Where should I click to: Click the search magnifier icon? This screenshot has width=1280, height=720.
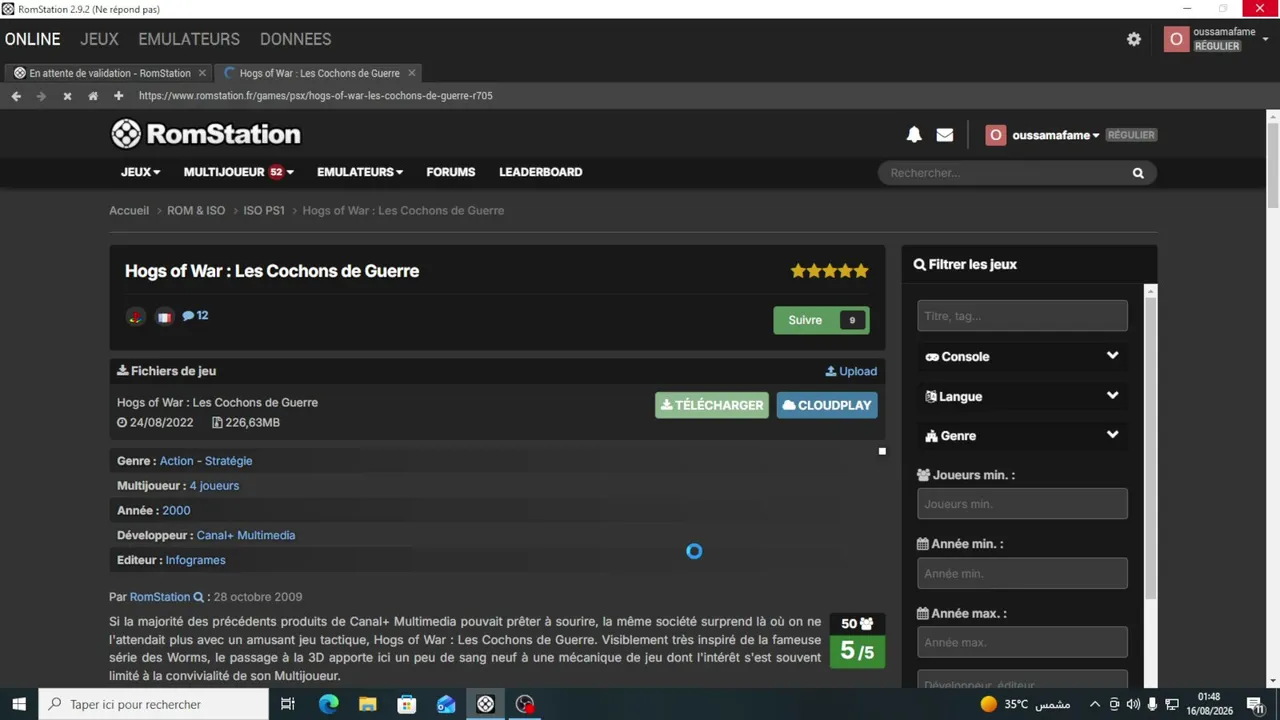1138,173
